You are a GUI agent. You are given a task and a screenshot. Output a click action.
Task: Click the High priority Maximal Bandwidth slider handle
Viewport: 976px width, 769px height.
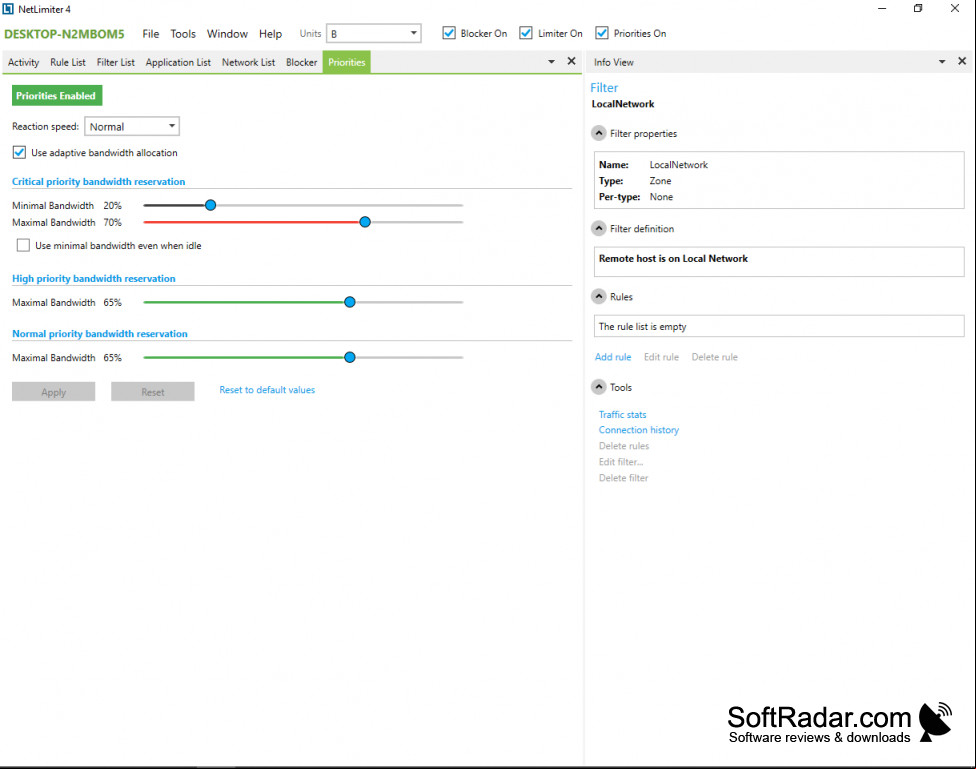click(x=350, y=302)
